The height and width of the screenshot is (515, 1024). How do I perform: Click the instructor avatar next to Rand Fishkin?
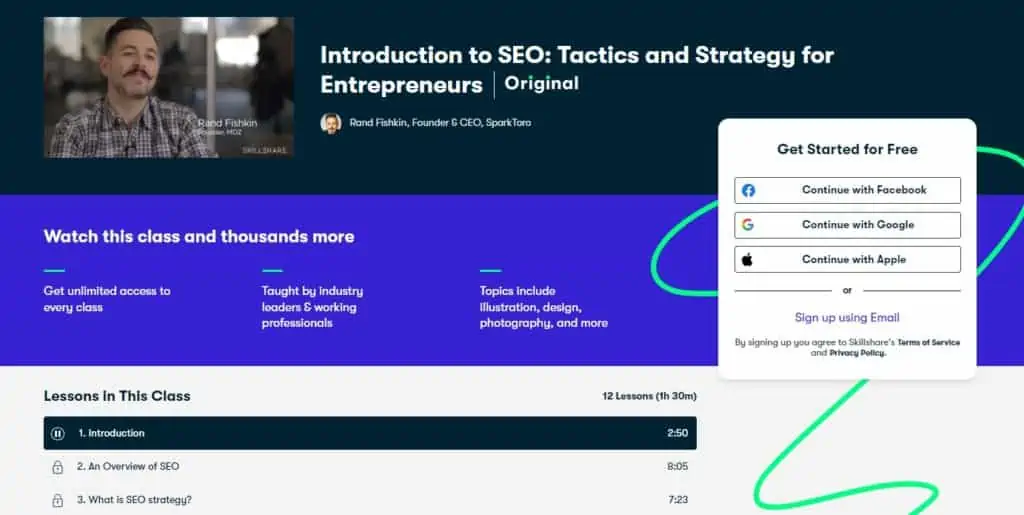331,123
